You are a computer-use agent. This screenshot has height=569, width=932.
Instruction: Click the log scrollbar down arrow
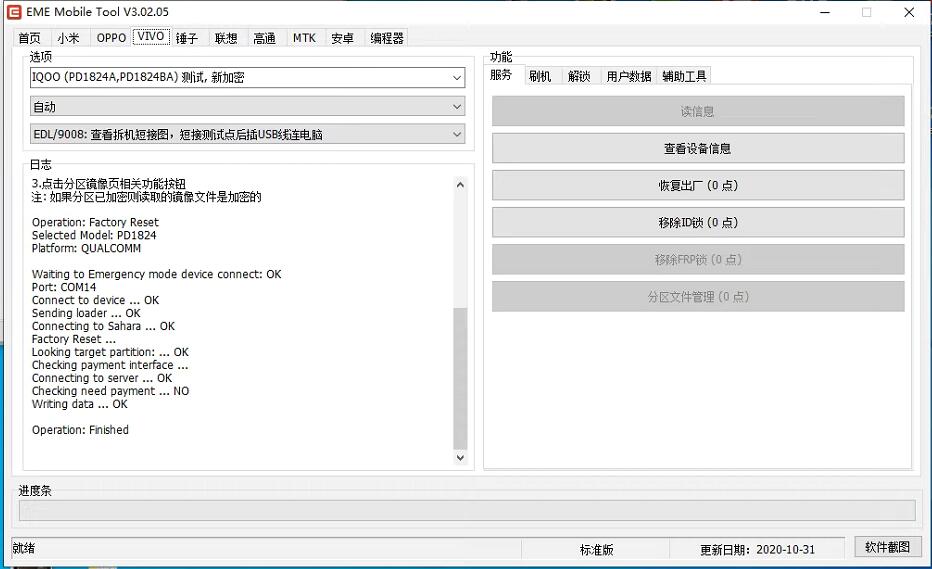[460, 458]
